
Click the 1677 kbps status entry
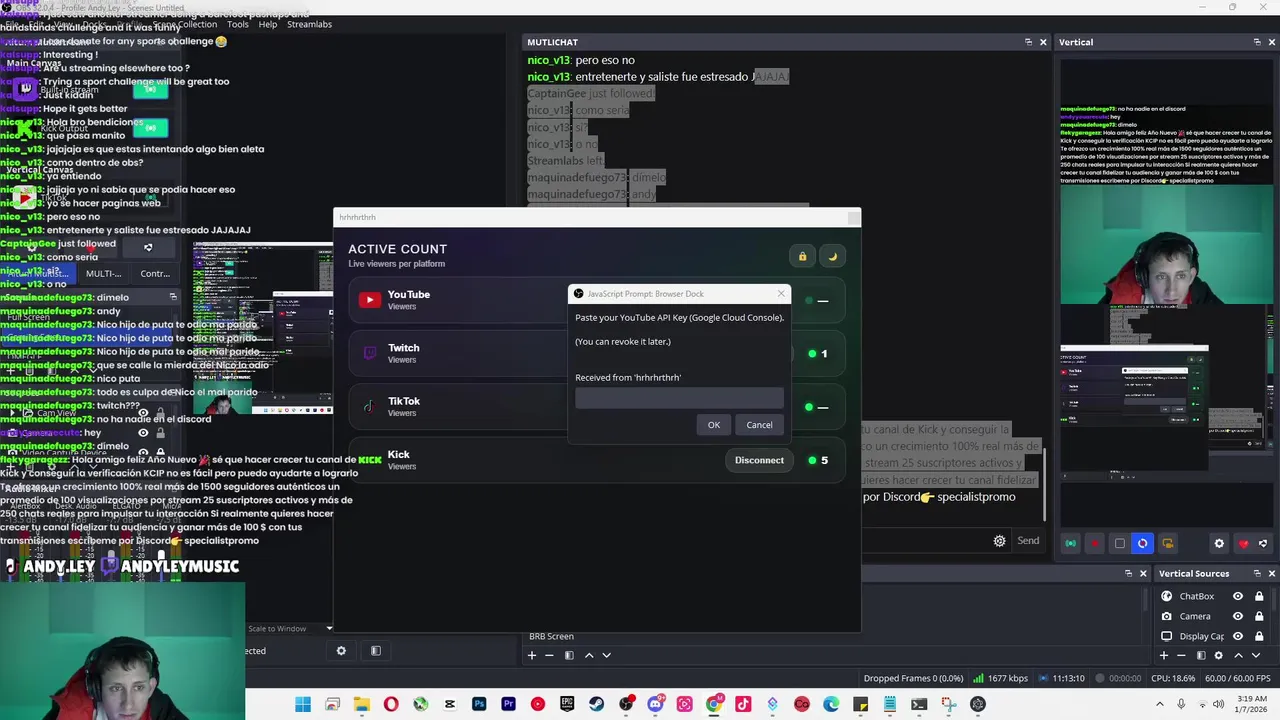[x=1001, y=678]
